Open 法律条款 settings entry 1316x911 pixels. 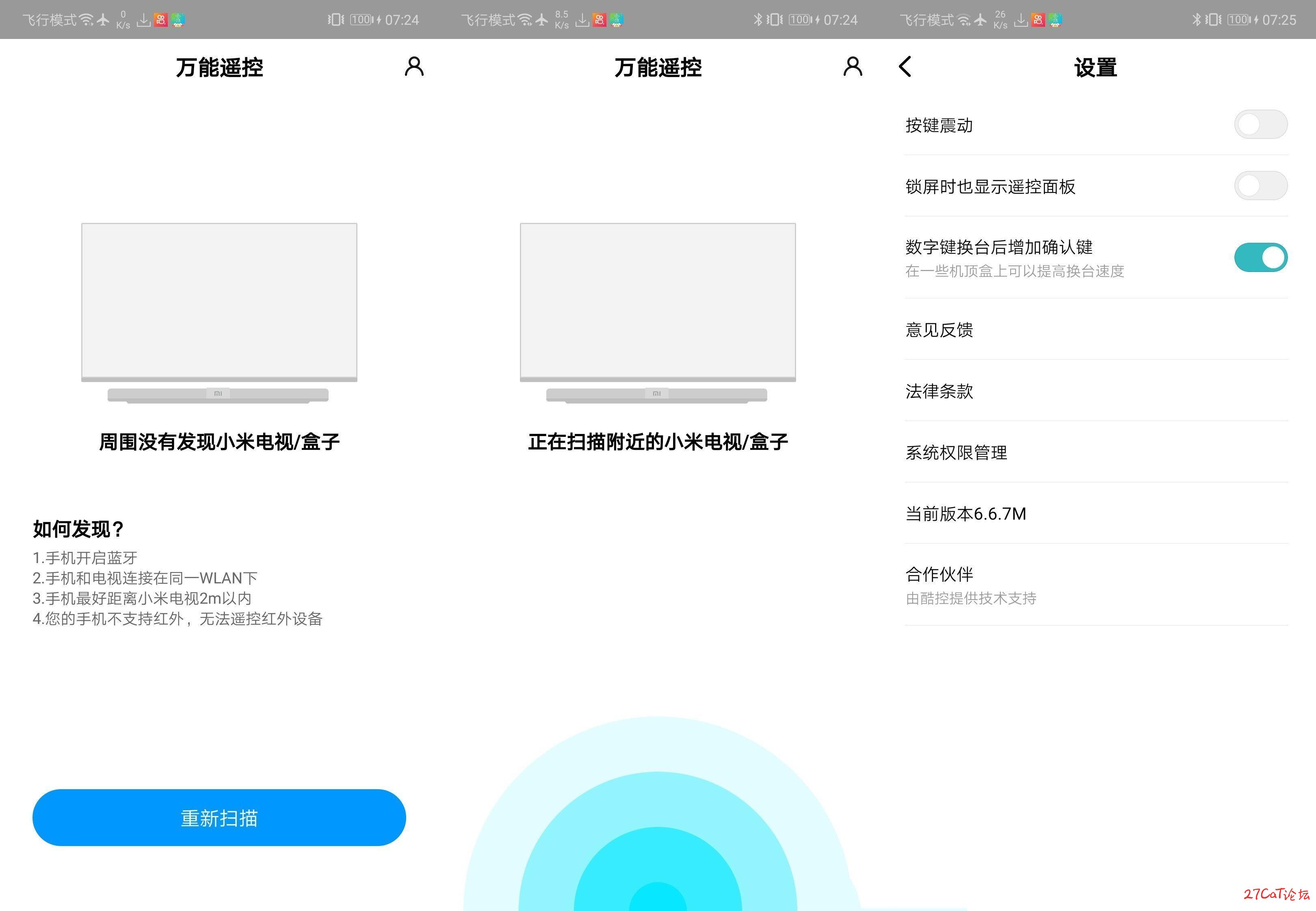pos(1096,391)
